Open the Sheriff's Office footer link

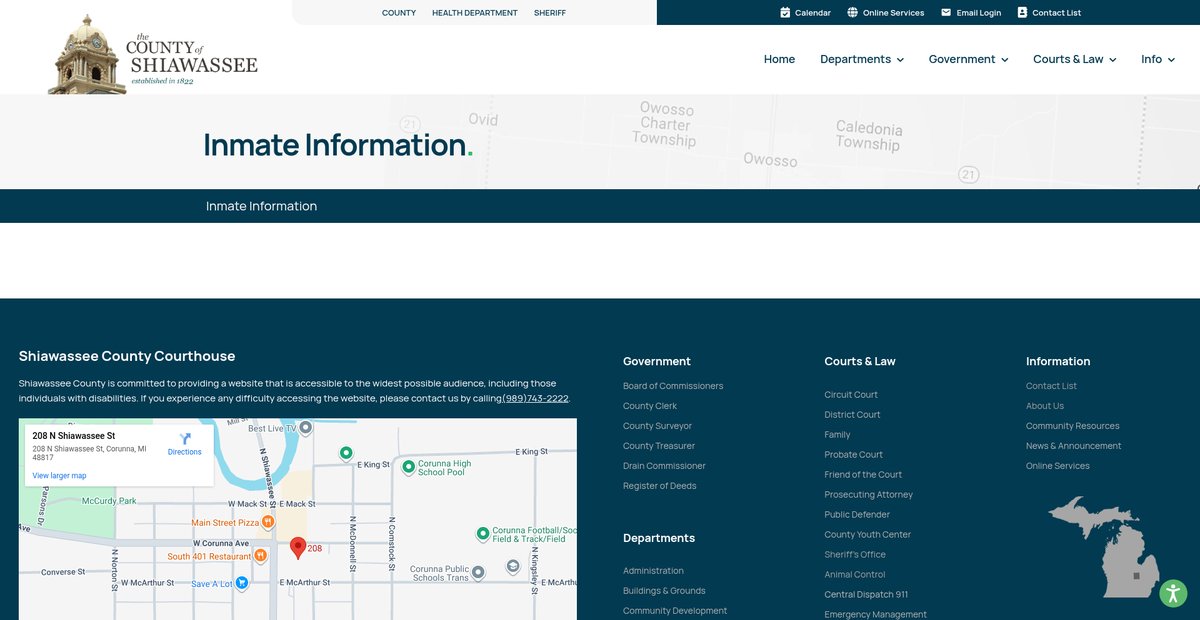point(855,555)
